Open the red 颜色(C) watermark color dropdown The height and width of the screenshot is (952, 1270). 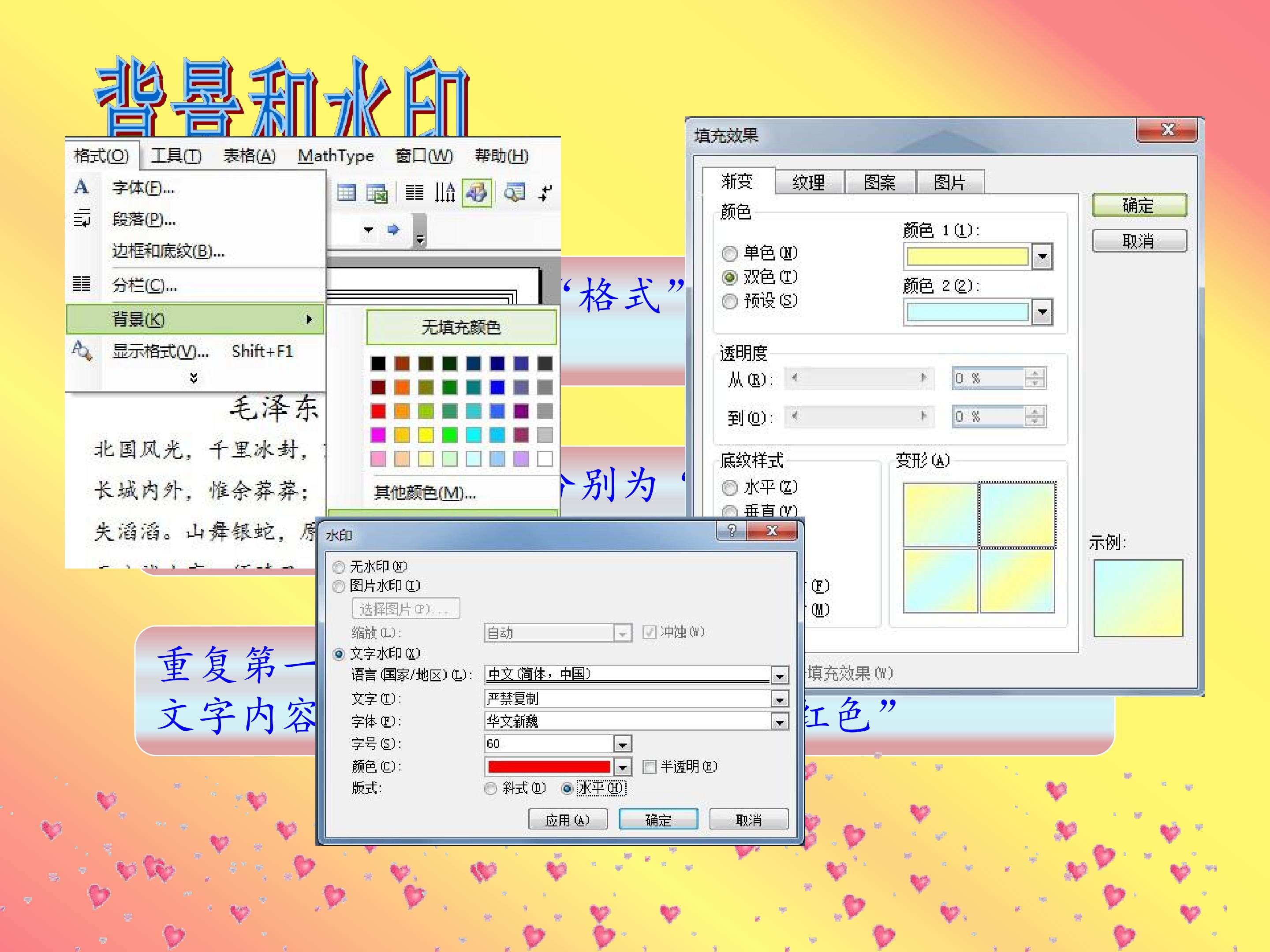tap(622, 766)
